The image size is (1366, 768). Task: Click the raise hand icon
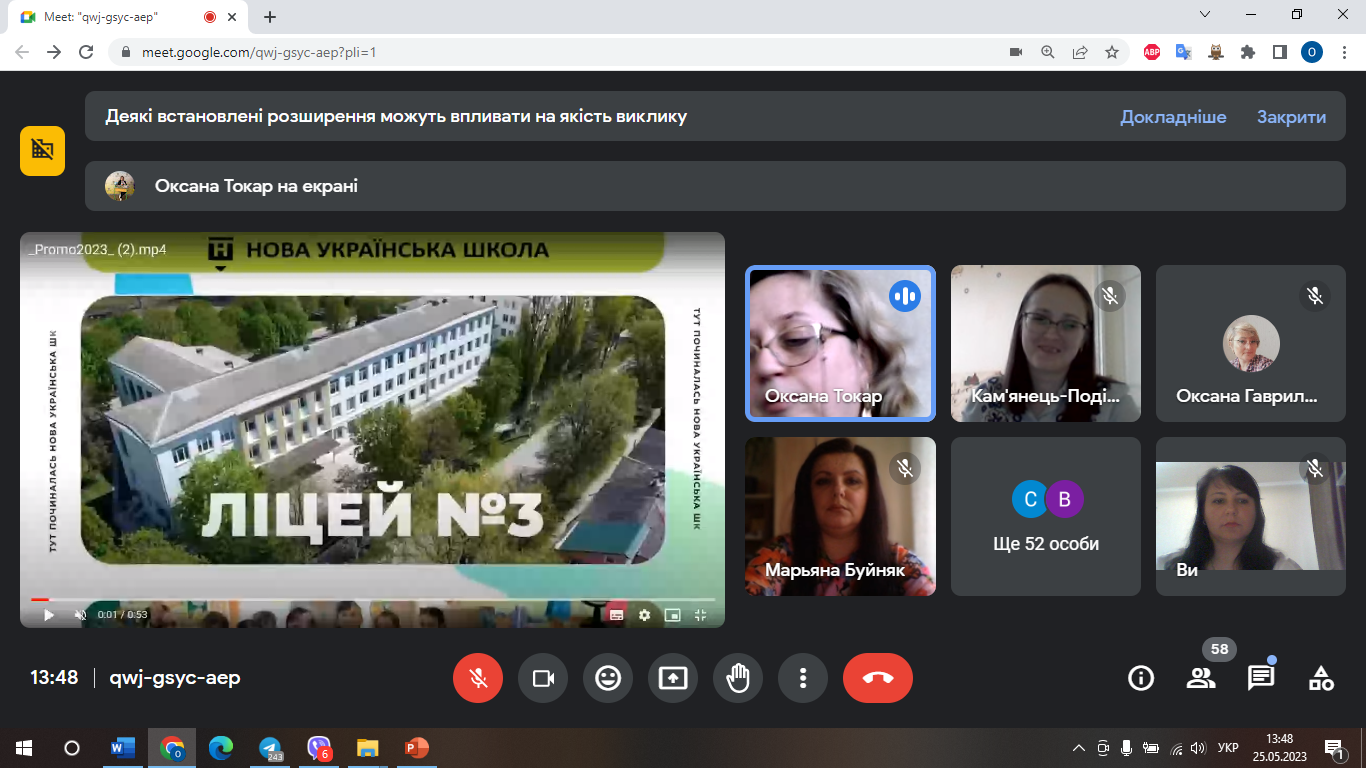(x=738, y=678)
